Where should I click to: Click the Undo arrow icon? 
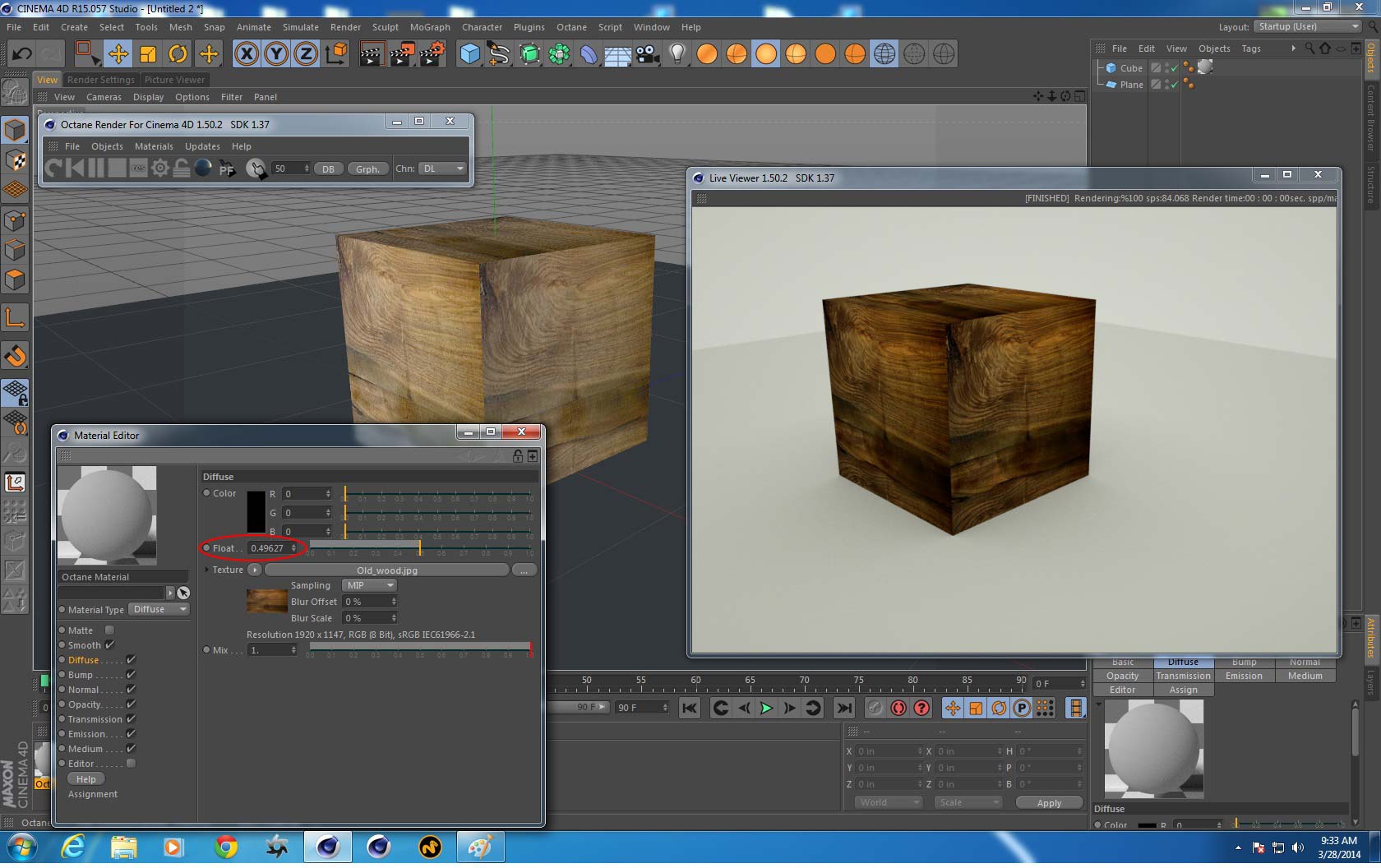tap(22, 54)
